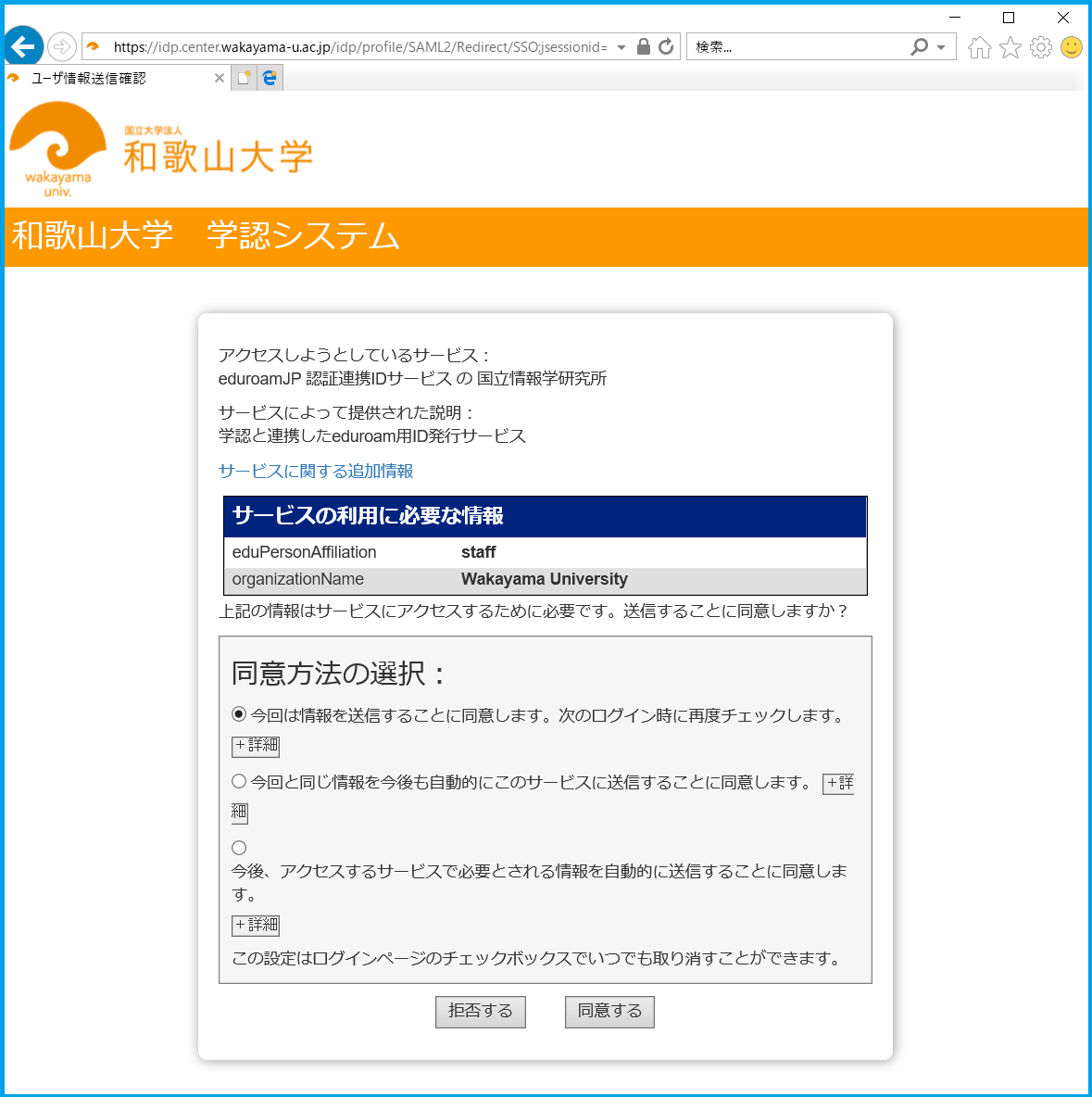Click the search magnifier icon

pos(919,47)
